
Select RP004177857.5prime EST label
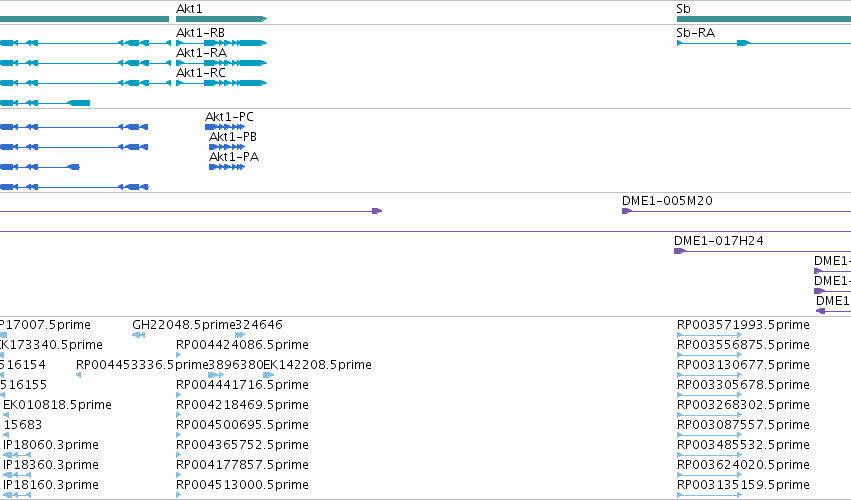(x=242, y=465)
